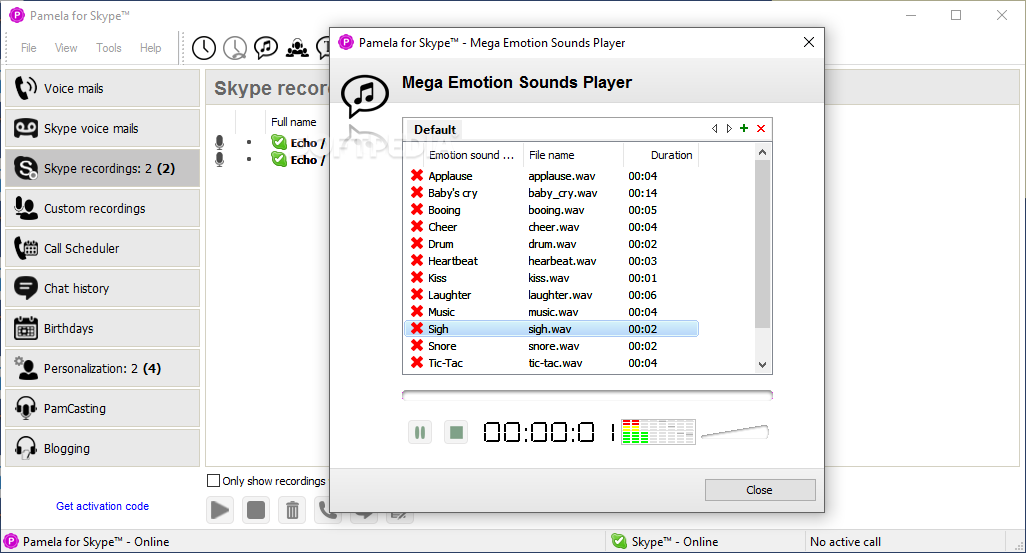Click No active call status text
This screenshot has width=1026, height=553.
coord(845,541)
